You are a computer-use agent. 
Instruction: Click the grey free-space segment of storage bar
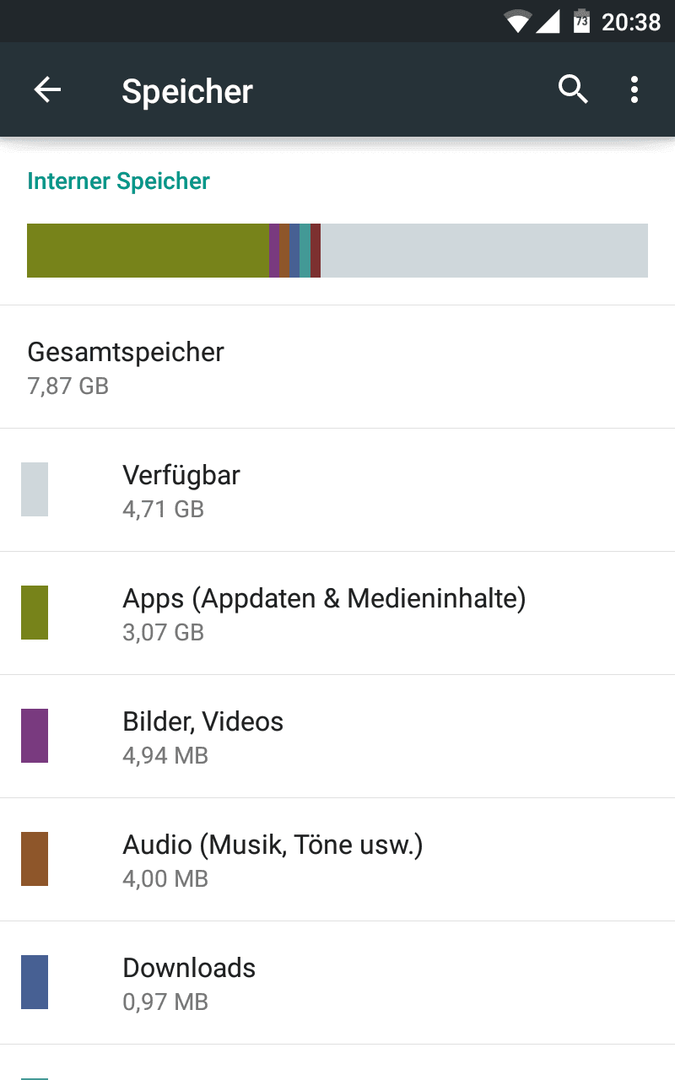click(x=484, y=251)
